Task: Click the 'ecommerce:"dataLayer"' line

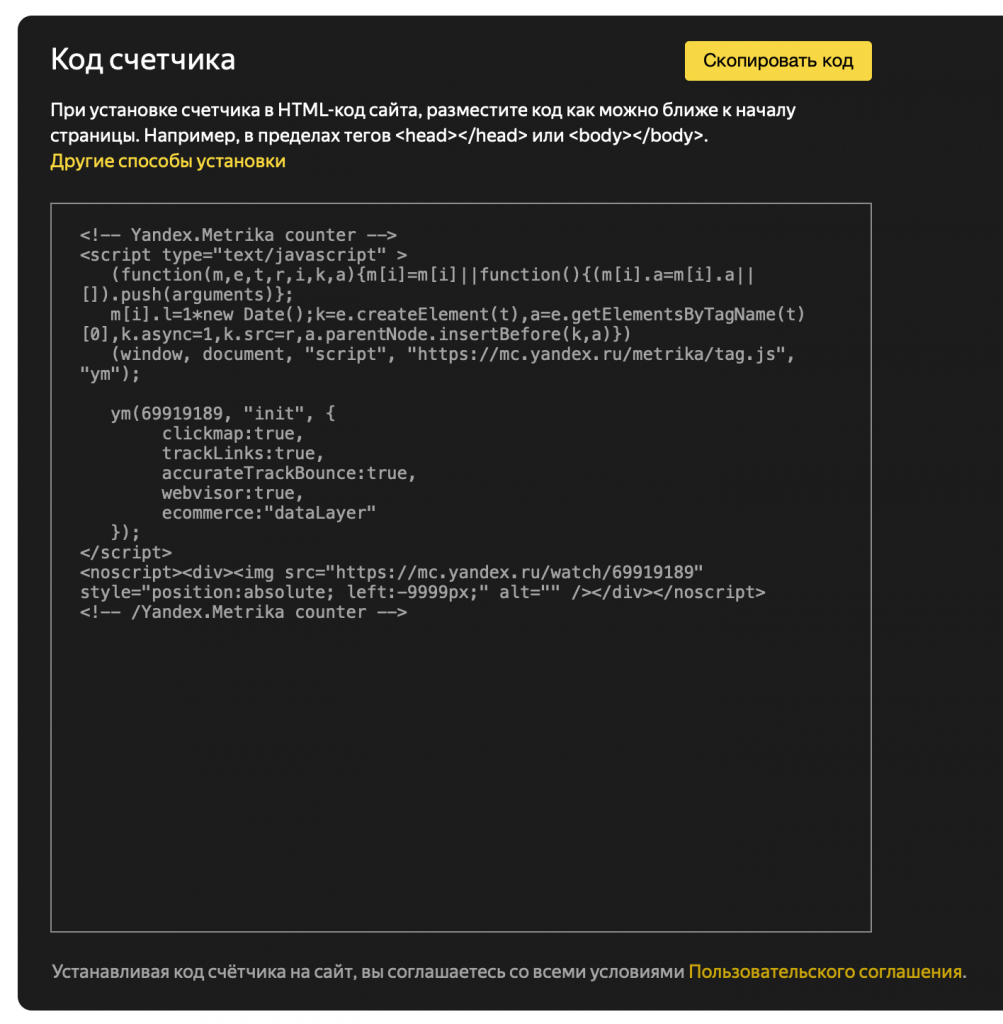Action: point(268,513)
